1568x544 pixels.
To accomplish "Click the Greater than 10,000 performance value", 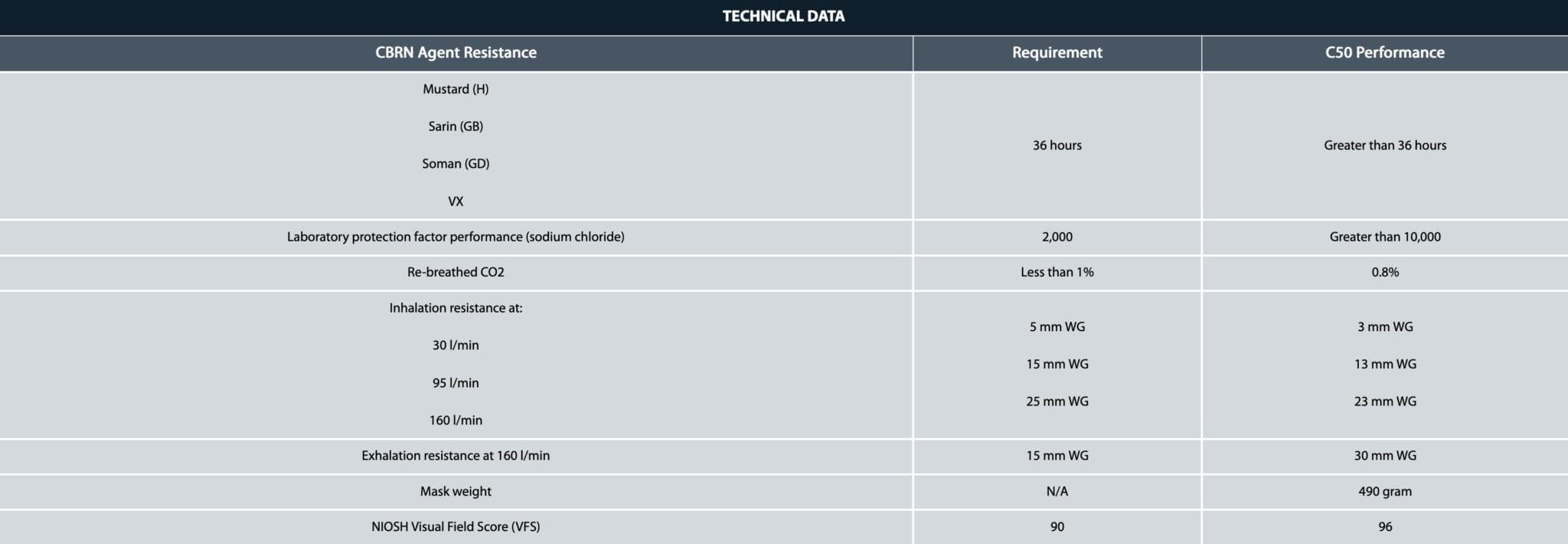I will 1384,237.
